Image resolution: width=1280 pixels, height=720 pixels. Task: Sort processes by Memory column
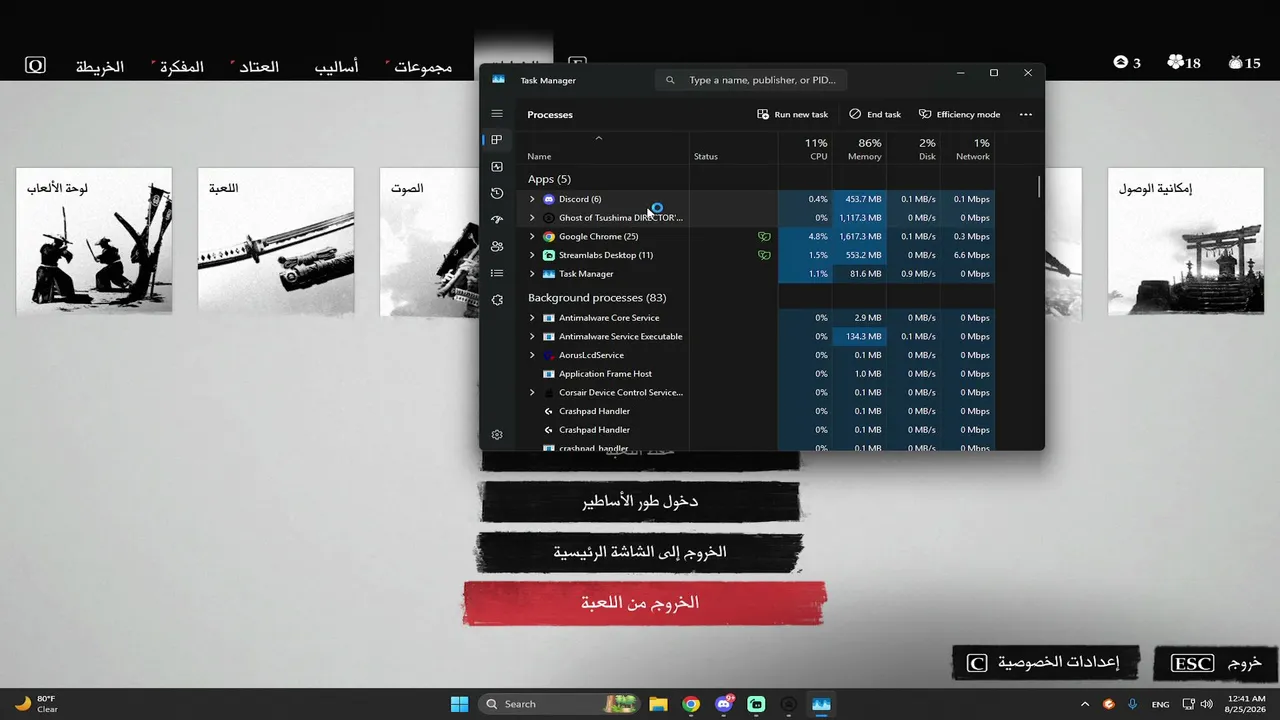tap(859, 149)
